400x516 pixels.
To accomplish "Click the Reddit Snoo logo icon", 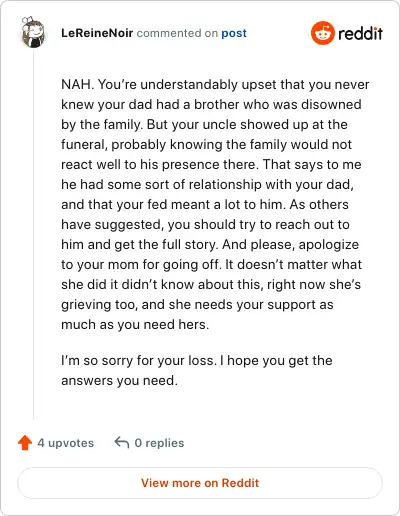I will pos(322,33).
